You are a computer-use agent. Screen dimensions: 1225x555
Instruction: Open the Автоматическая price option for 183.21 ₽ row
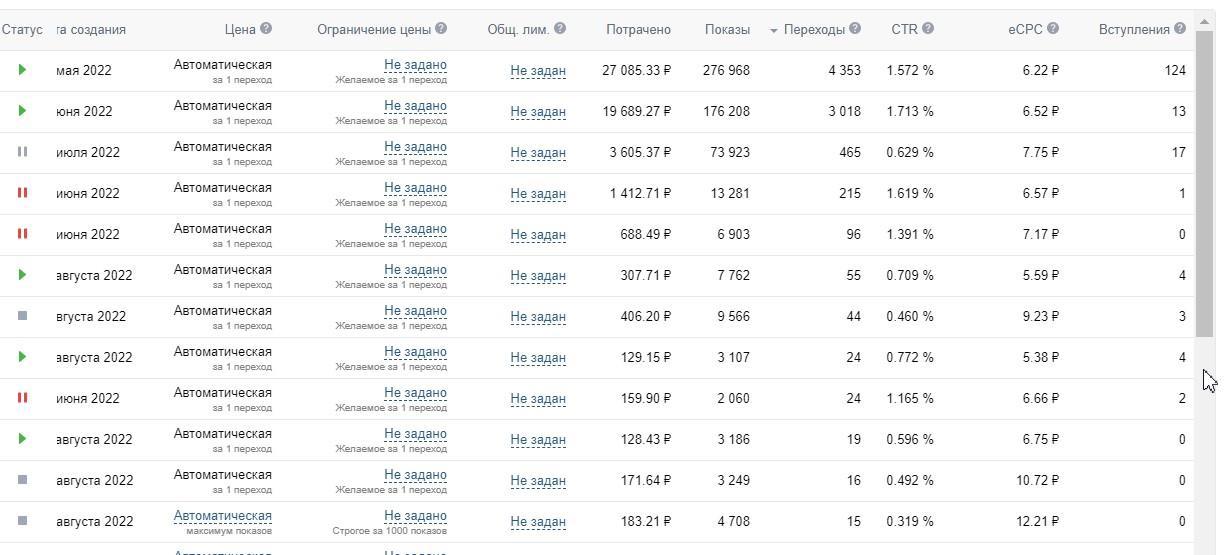coord(222,516)
